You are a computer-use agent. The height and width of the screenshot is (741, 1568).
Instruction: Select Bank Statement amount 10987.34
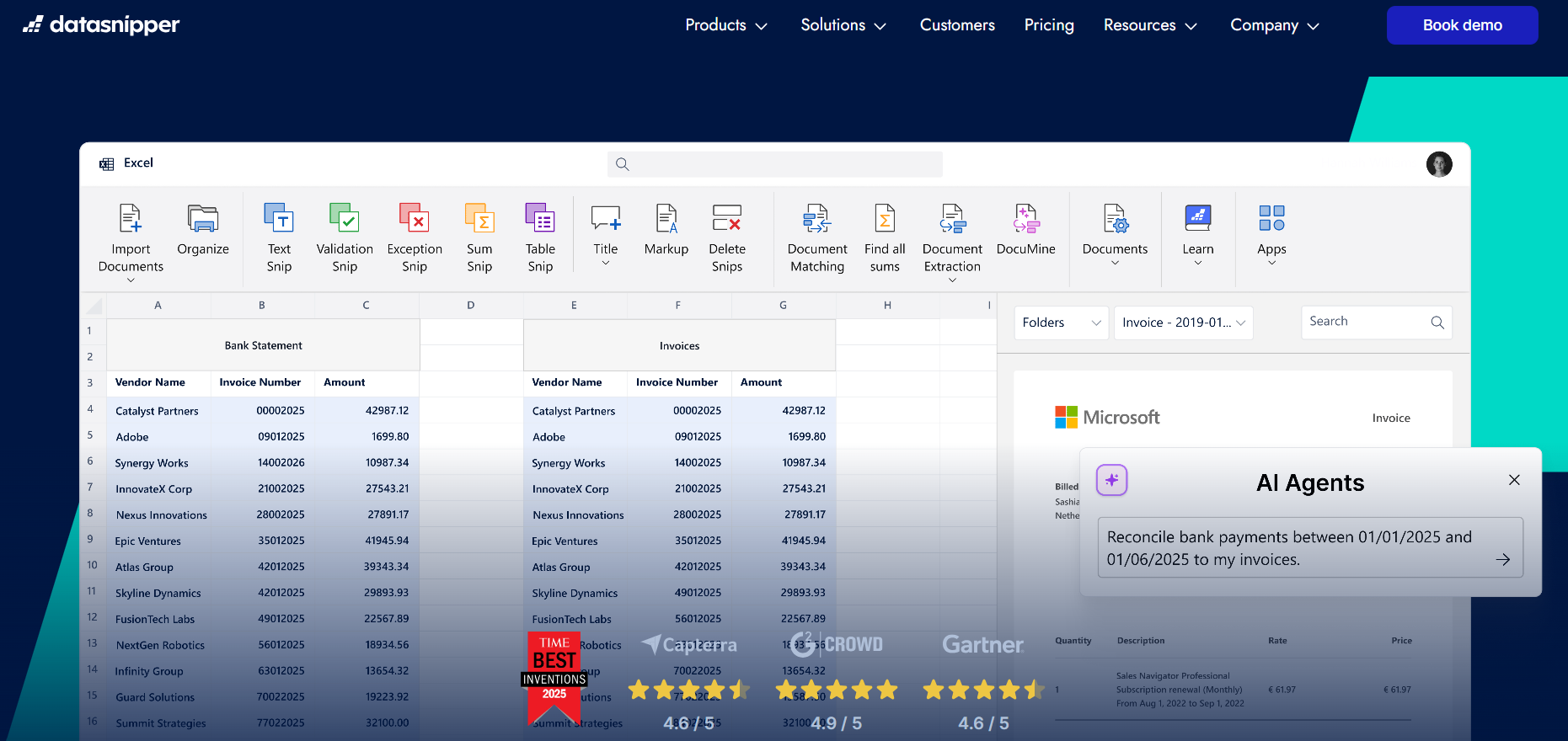pyautogui.click(x=367, y=463)
